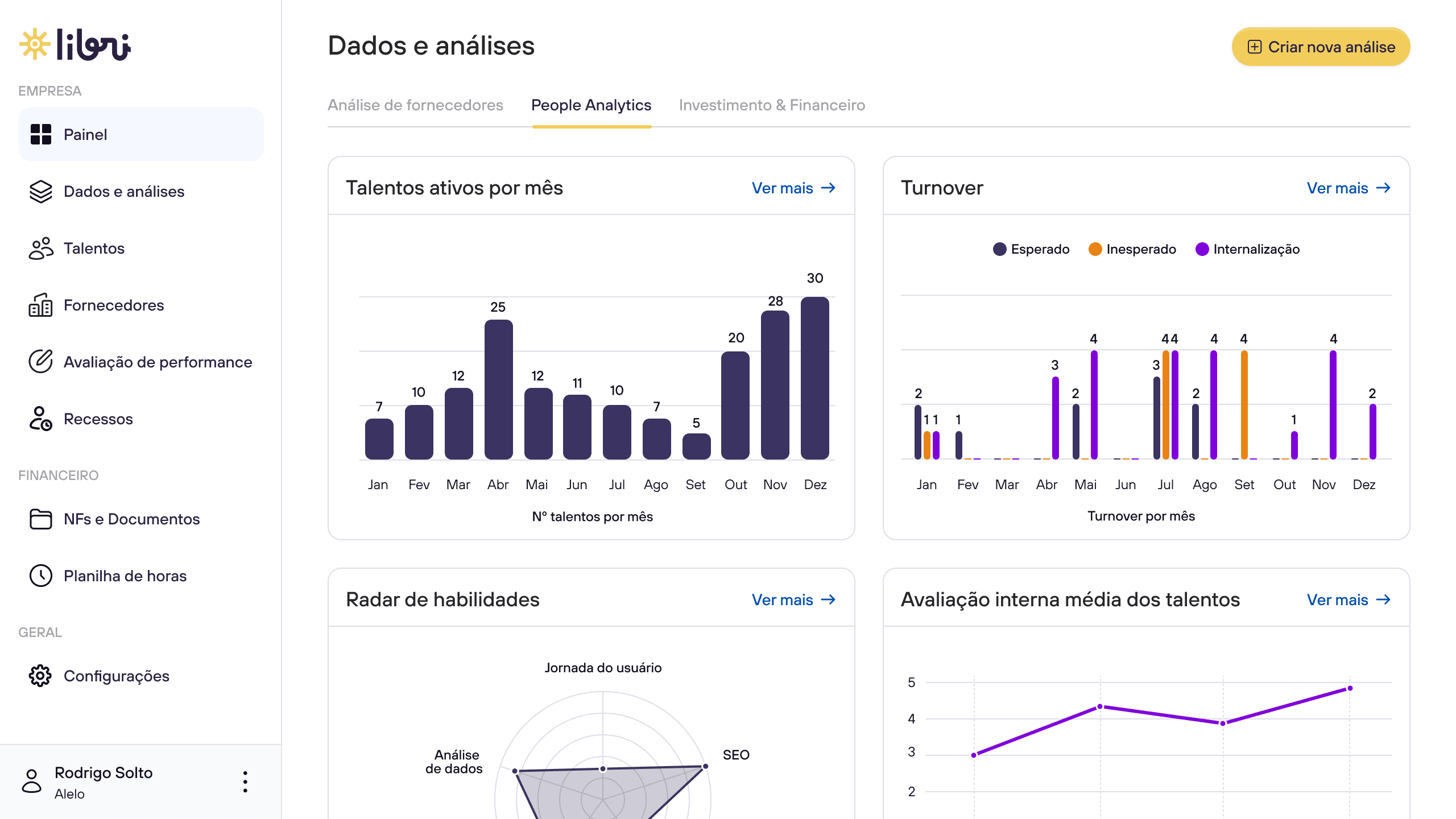Click the Dez bar in talentos chart
1456x819 pixels.
point(814,378)
